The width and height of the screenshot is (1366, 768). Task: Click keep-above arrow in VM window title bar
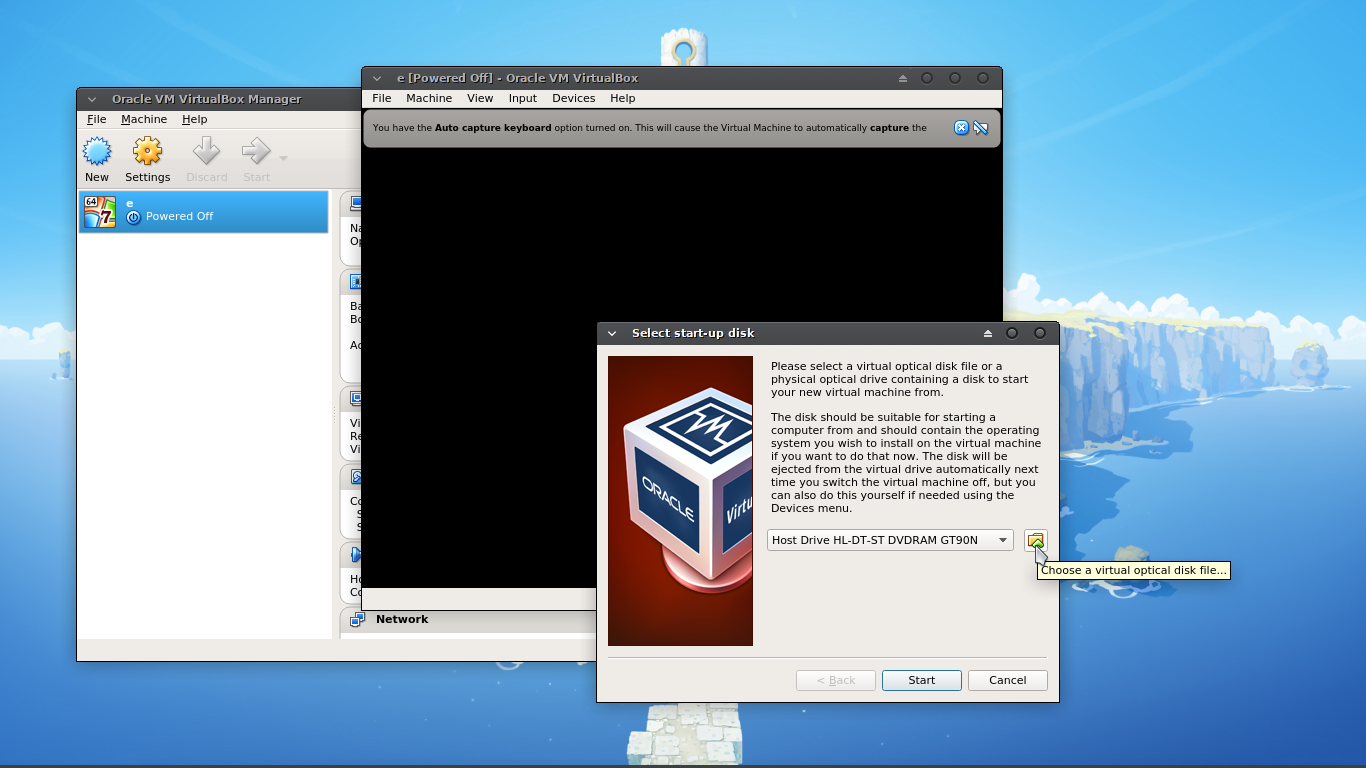point(902,78)
